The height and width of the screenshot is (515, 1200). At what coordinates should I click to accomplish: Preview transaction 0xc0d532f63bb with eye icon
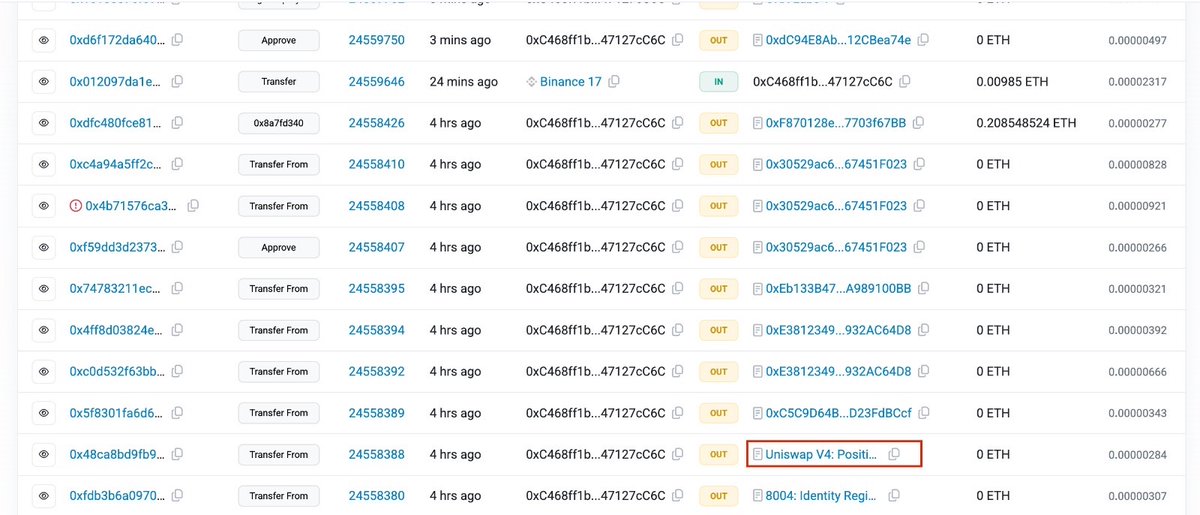[x=44, y=371]
